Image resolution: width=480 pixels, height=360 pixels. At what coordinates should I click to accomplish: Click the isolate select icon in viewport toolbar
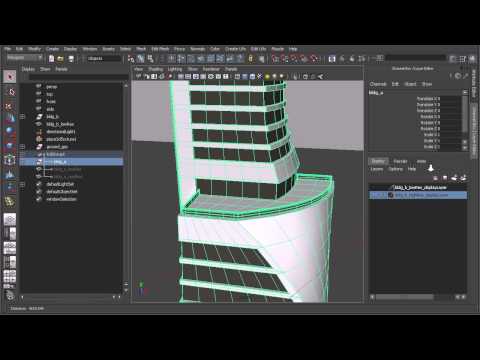[295, 77]
